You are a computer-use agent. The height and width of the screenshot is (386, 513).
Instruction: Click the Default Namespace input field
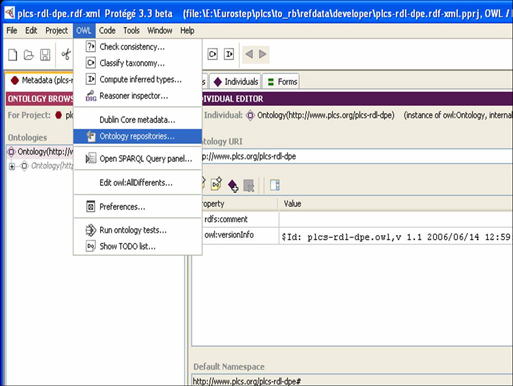coord(352,380)
